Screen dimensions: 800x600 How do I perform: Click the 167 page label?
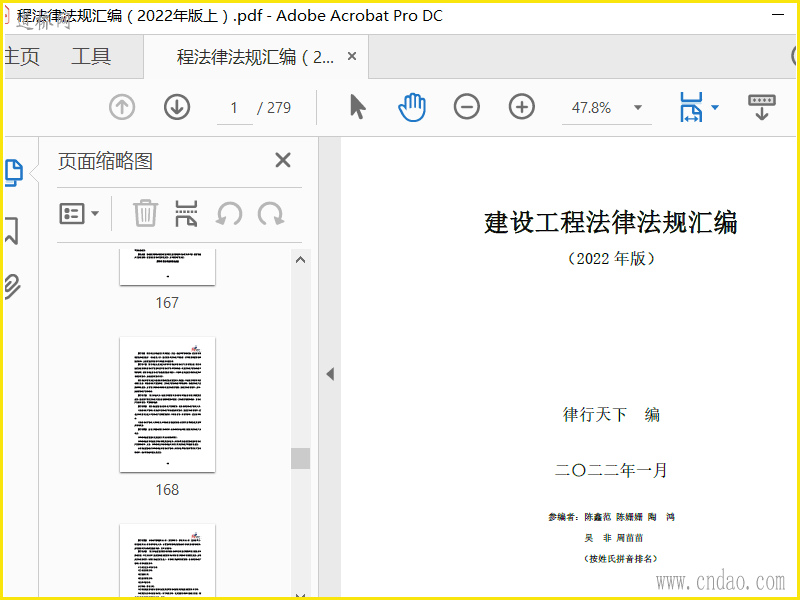coord(167,303)
